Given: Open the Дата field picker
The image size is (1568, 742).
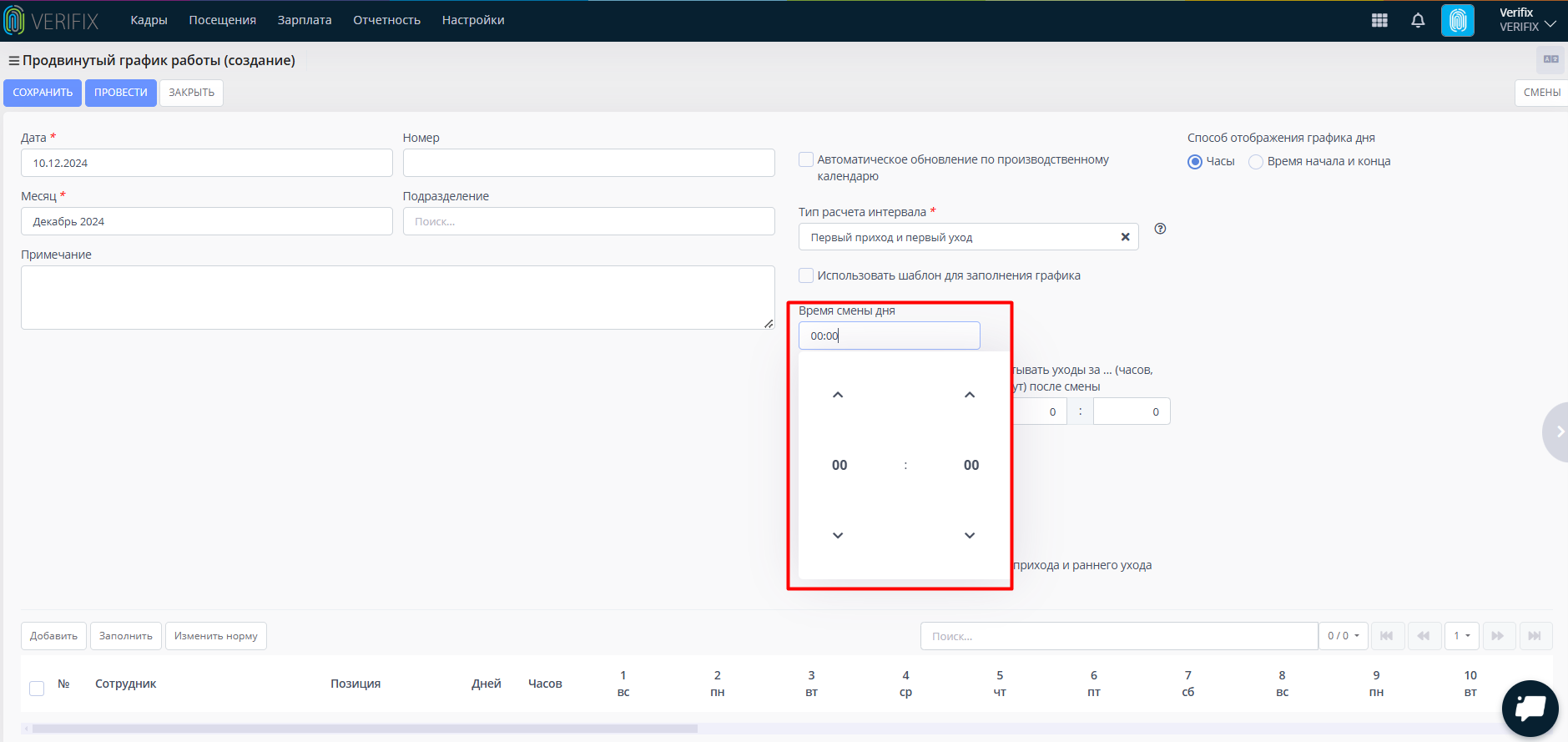Looking at the screenshot, I should tap(207, 163).
